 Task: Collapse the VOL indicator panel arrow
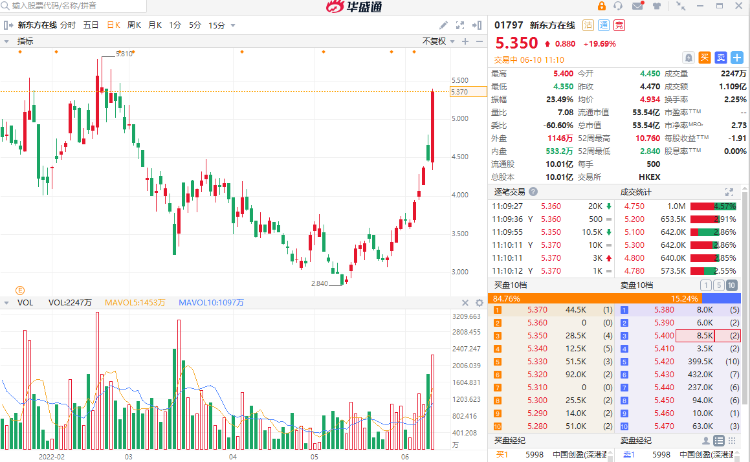[6, 303]
